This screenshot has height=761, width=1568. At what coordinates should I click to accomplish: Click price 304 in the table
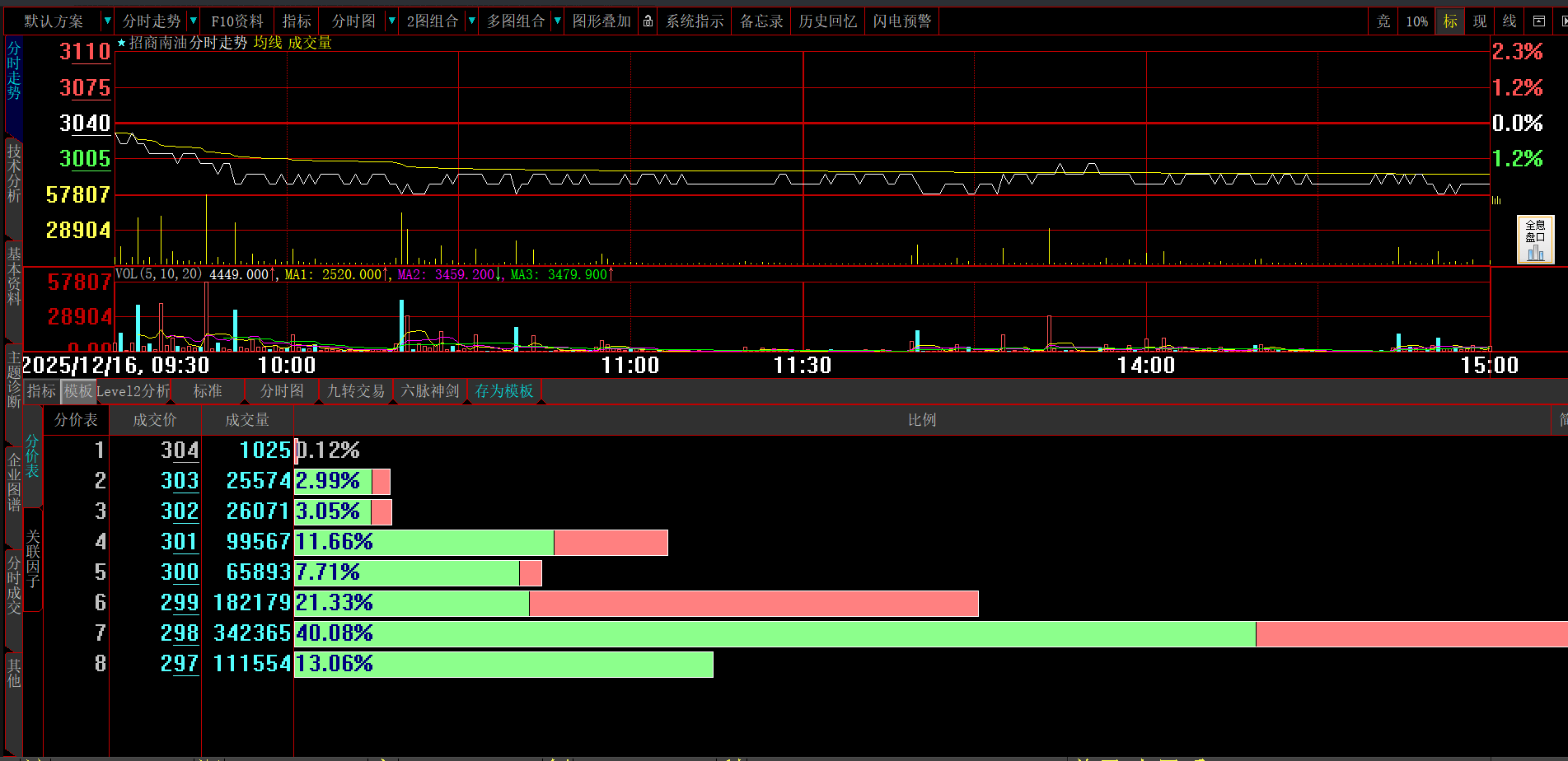[x=180, y=451]
